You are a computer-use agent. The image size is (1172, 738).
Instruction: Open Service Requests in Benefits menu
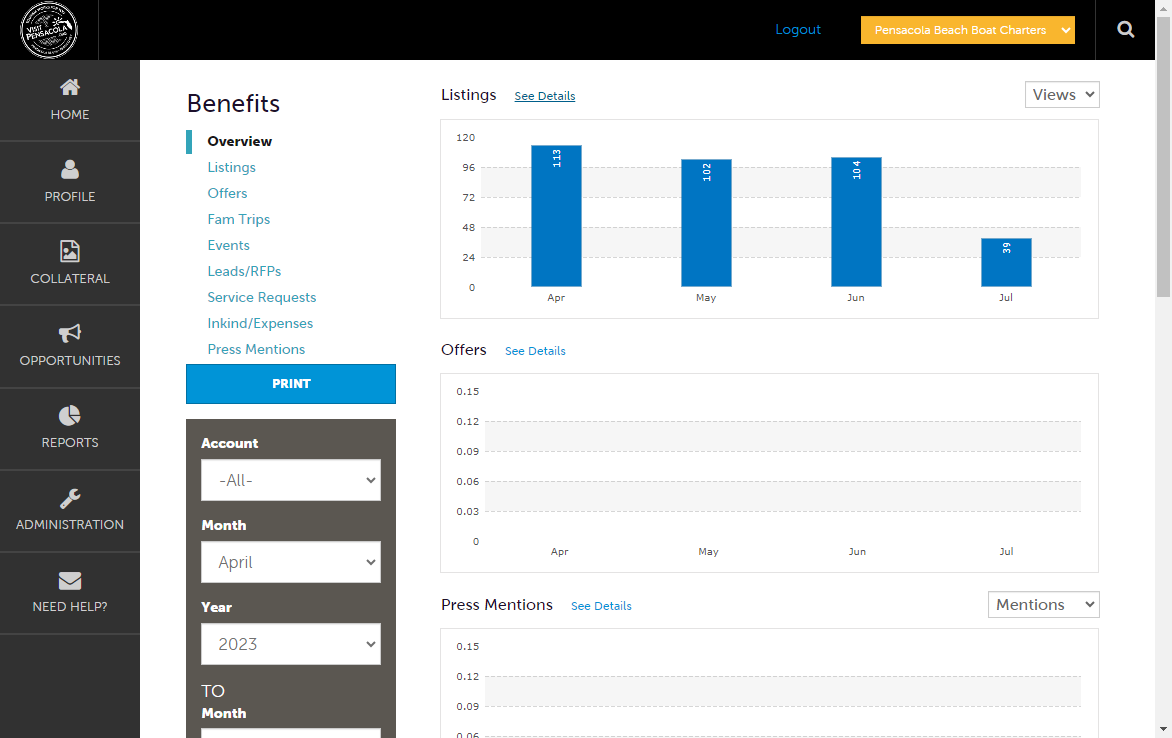[262, 298]
